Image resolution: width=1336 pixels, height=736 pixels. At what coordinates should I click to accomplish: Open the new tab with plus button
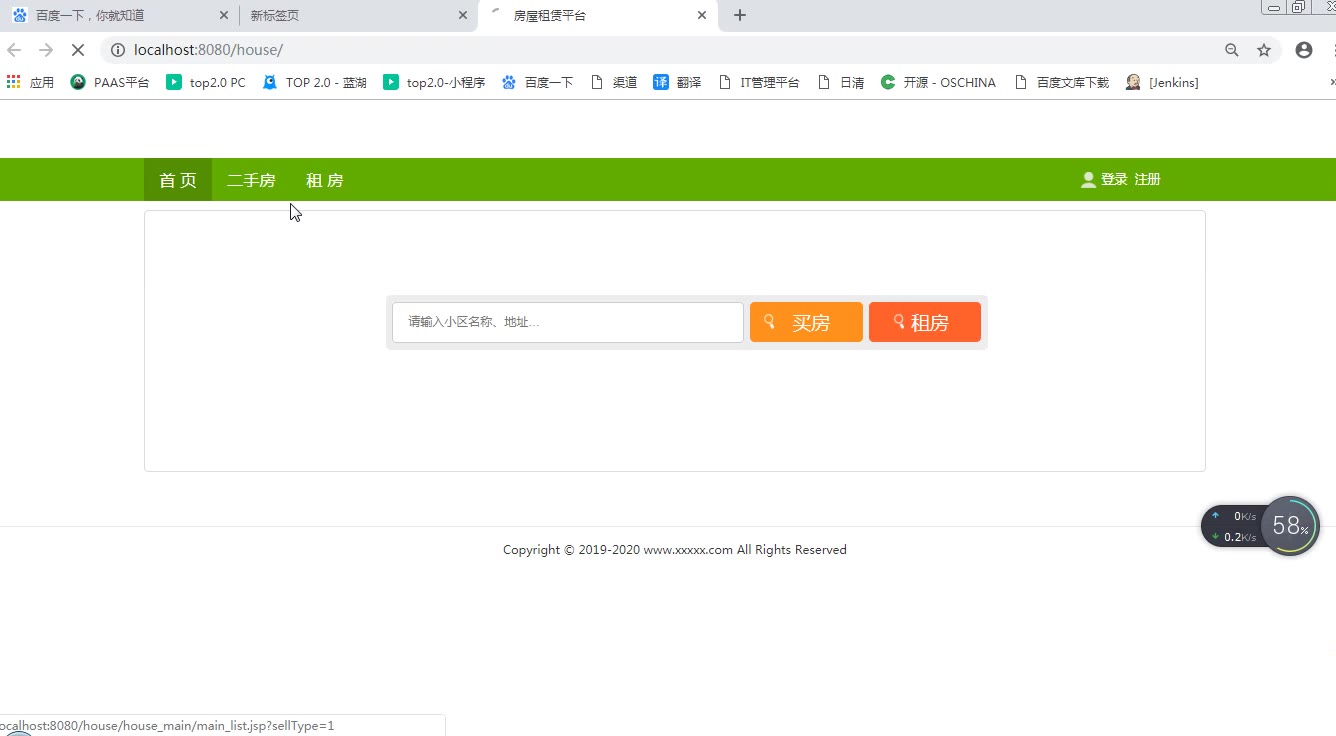coord(740,15)
